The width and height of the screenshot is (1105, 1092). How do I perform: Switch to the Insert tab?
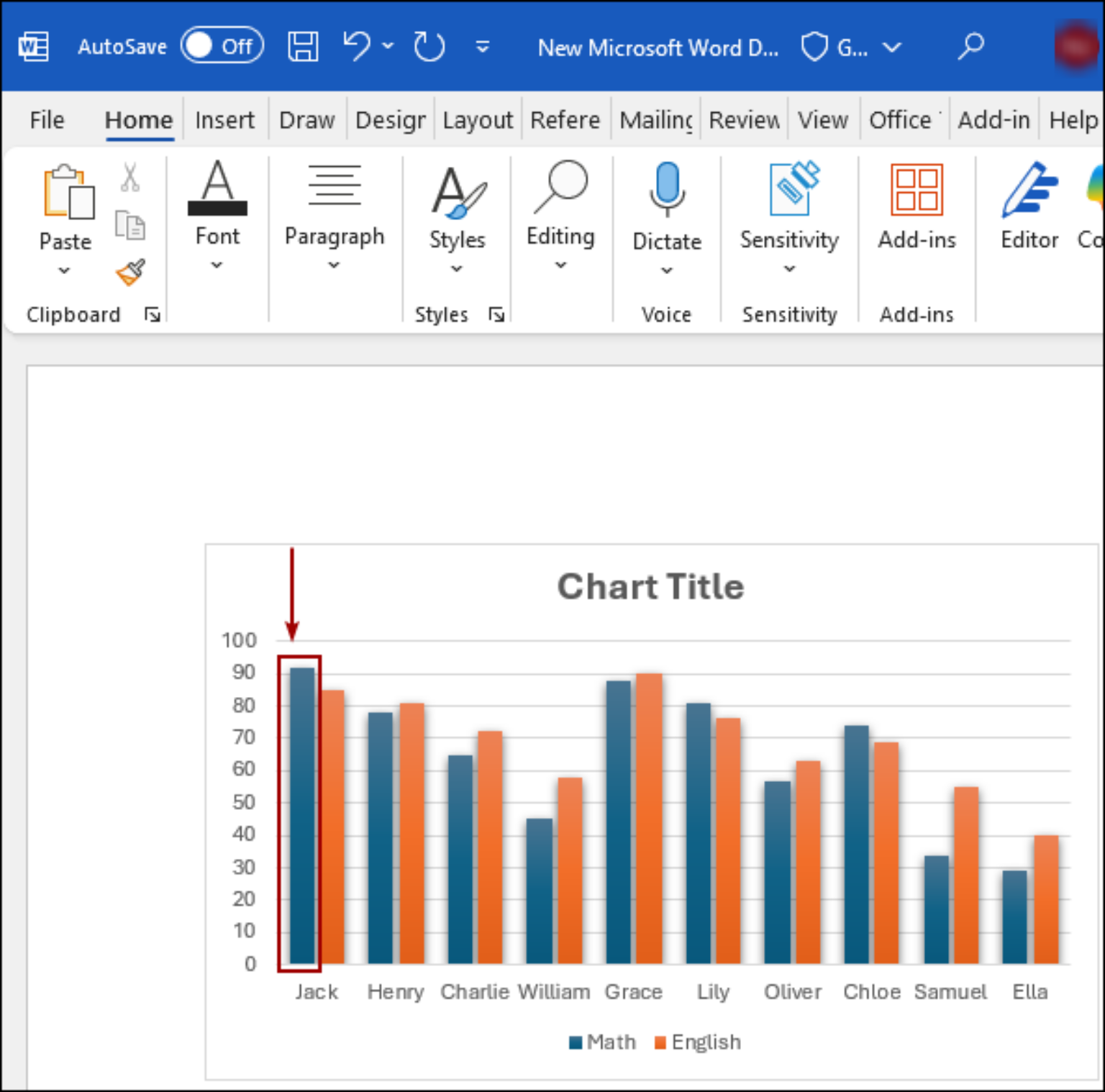click(224, 119)
